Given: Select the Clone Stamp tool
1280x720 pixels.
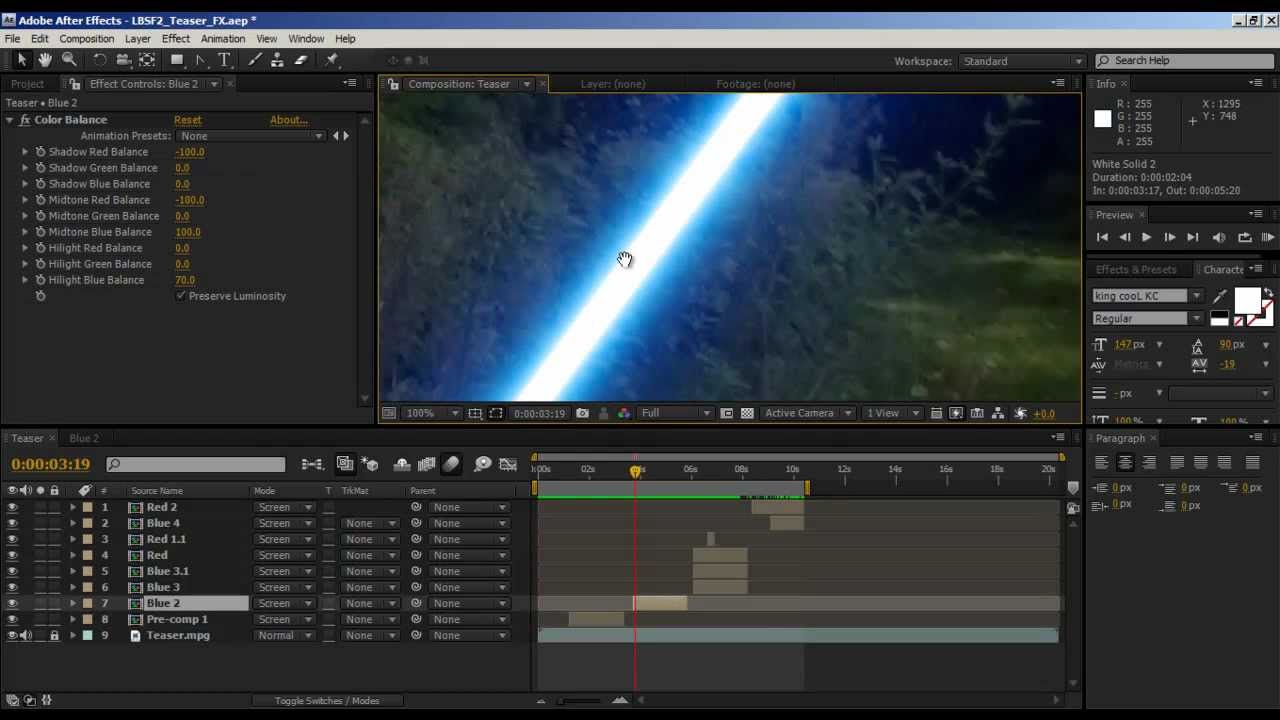Looking at the screenshot, I should coord(278,60).
